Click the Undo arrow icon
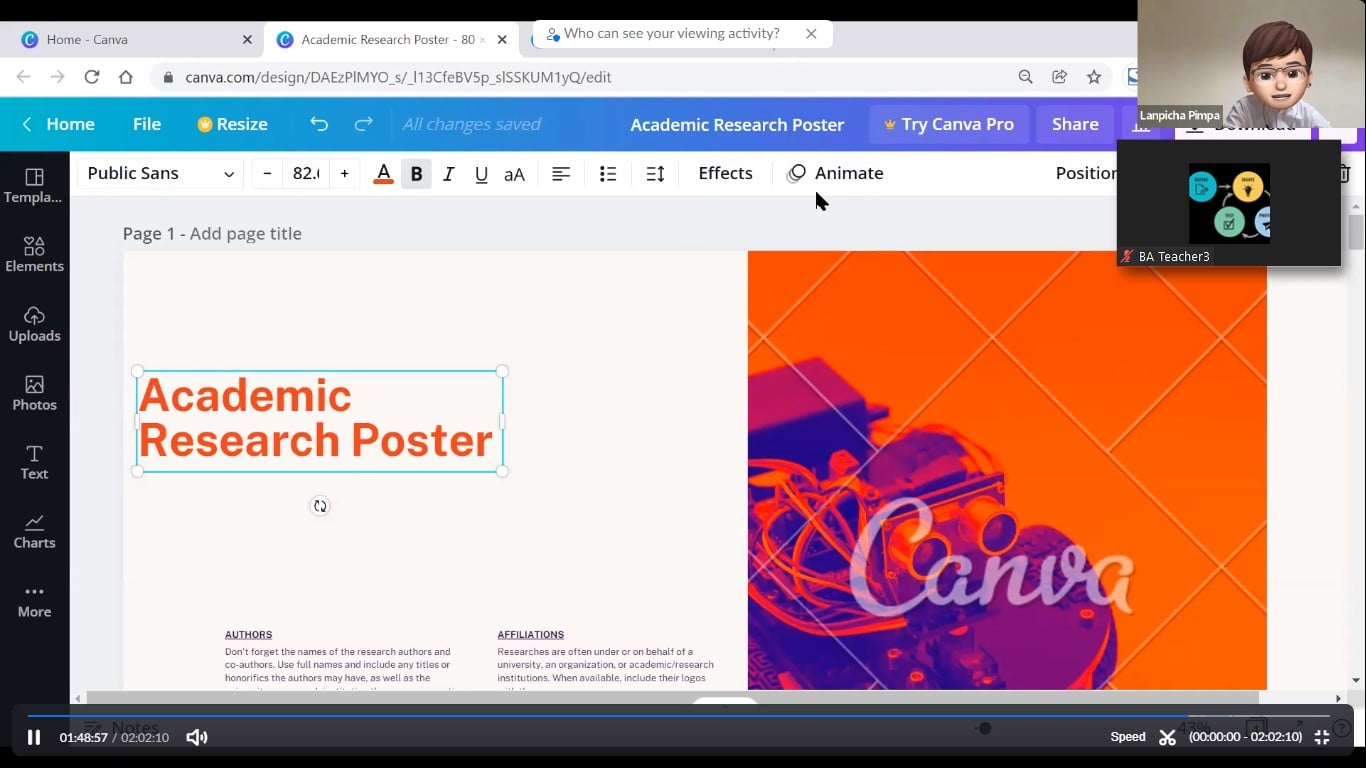This screenshot has width=1366, height=768. pos(319,124)
